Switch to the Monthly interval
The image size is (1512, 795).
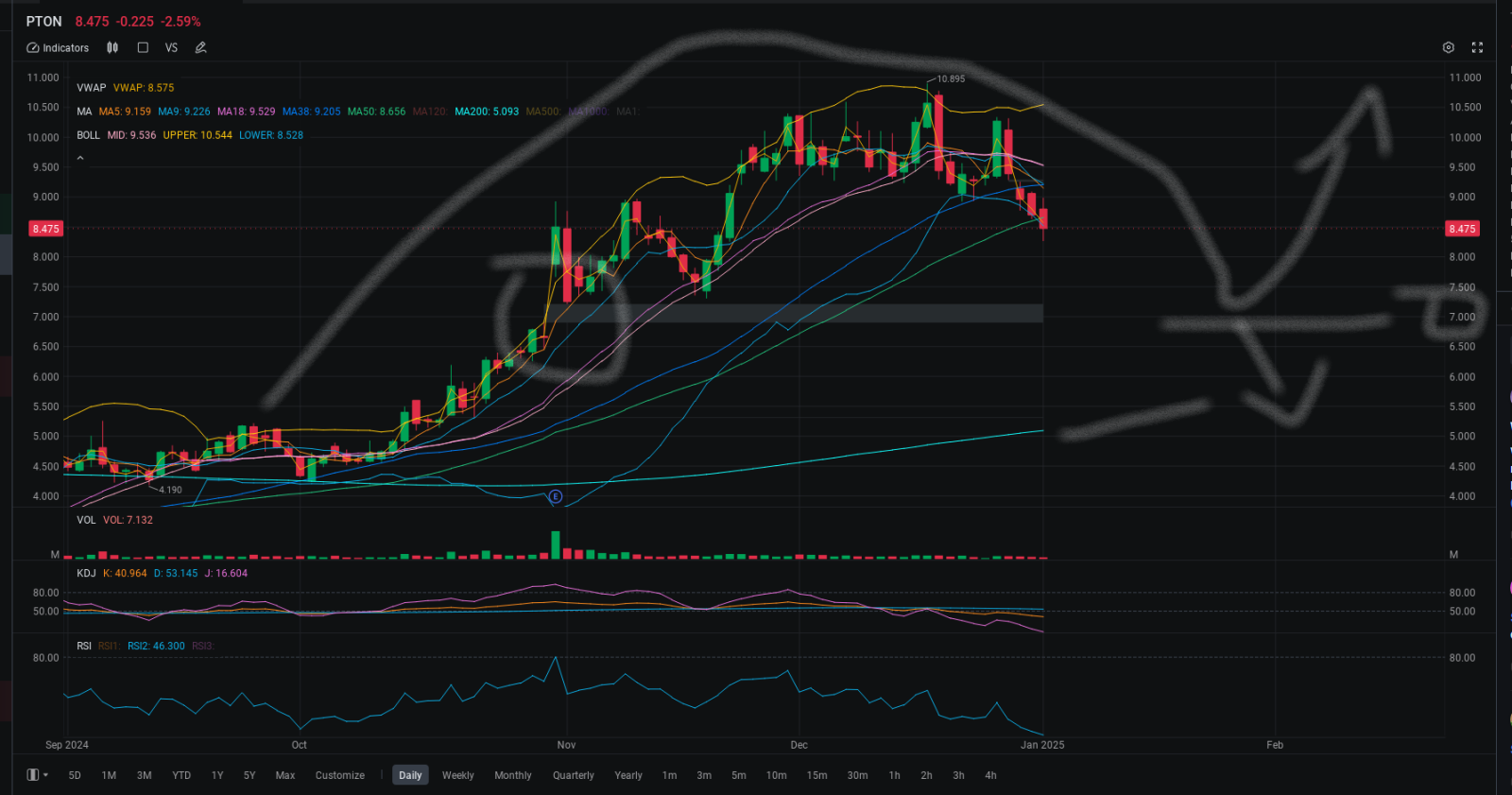tap(513, 775)
